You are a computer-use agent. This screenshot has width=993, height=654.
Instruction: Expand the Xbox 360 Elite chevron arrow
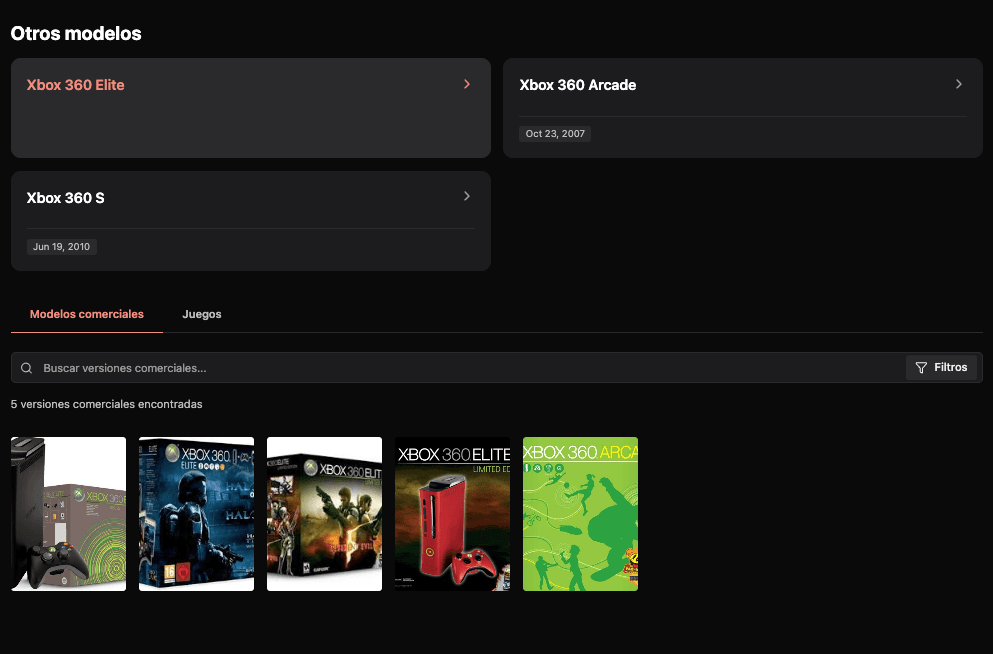click(x=467, y=85)
